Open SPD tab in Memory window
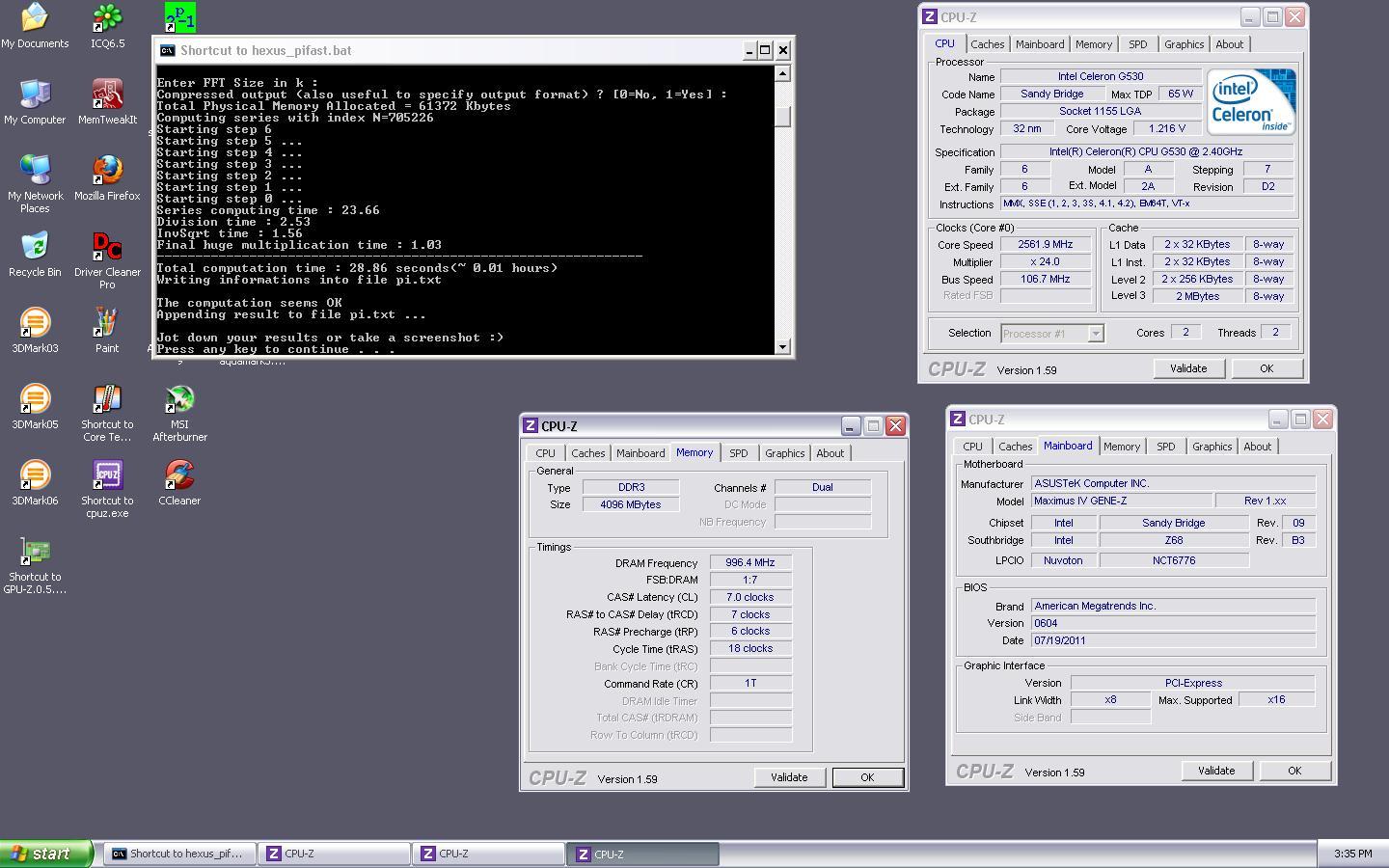Image resolution: width=1389 pixels, height=868 pixels. coord(738,453)
